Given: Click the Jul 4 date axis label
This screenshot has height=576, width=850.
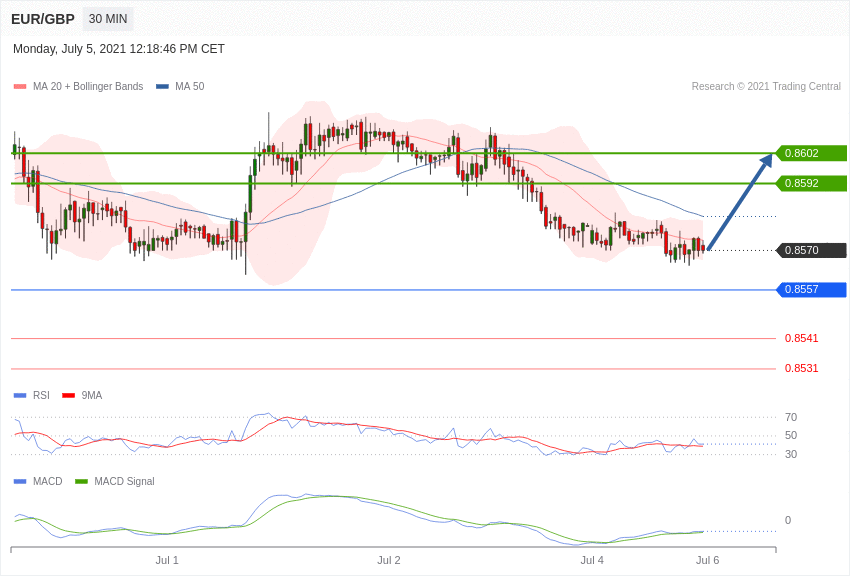Looking at the screenshot, I should [592, 560].
